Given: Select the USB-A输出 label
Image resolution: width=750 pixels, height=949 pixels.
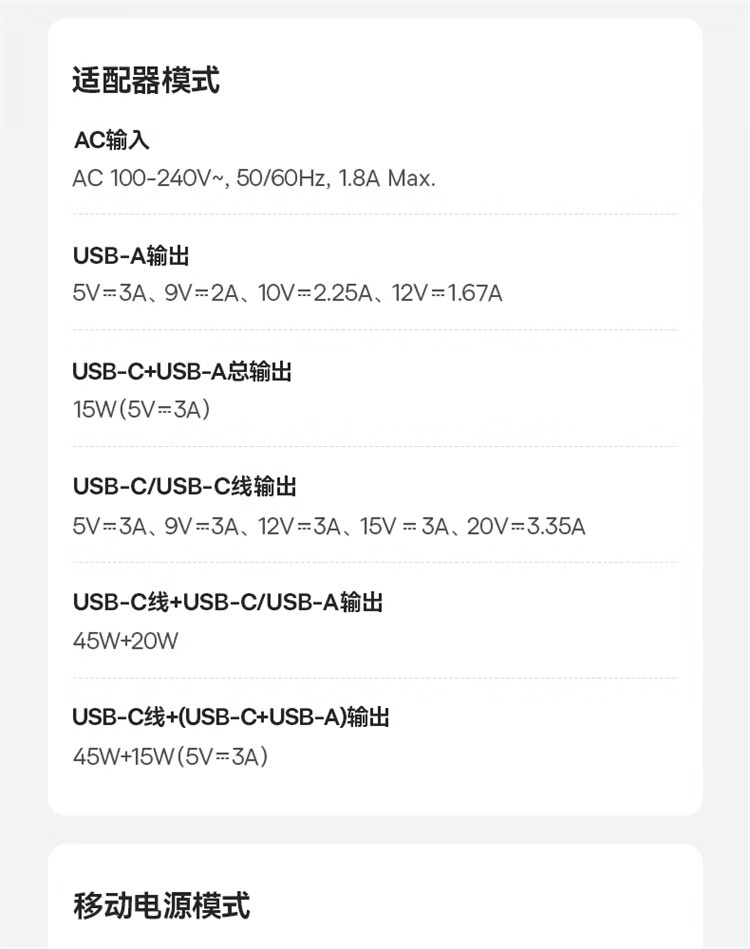Looking at the screenshot, I should (131, 256).
